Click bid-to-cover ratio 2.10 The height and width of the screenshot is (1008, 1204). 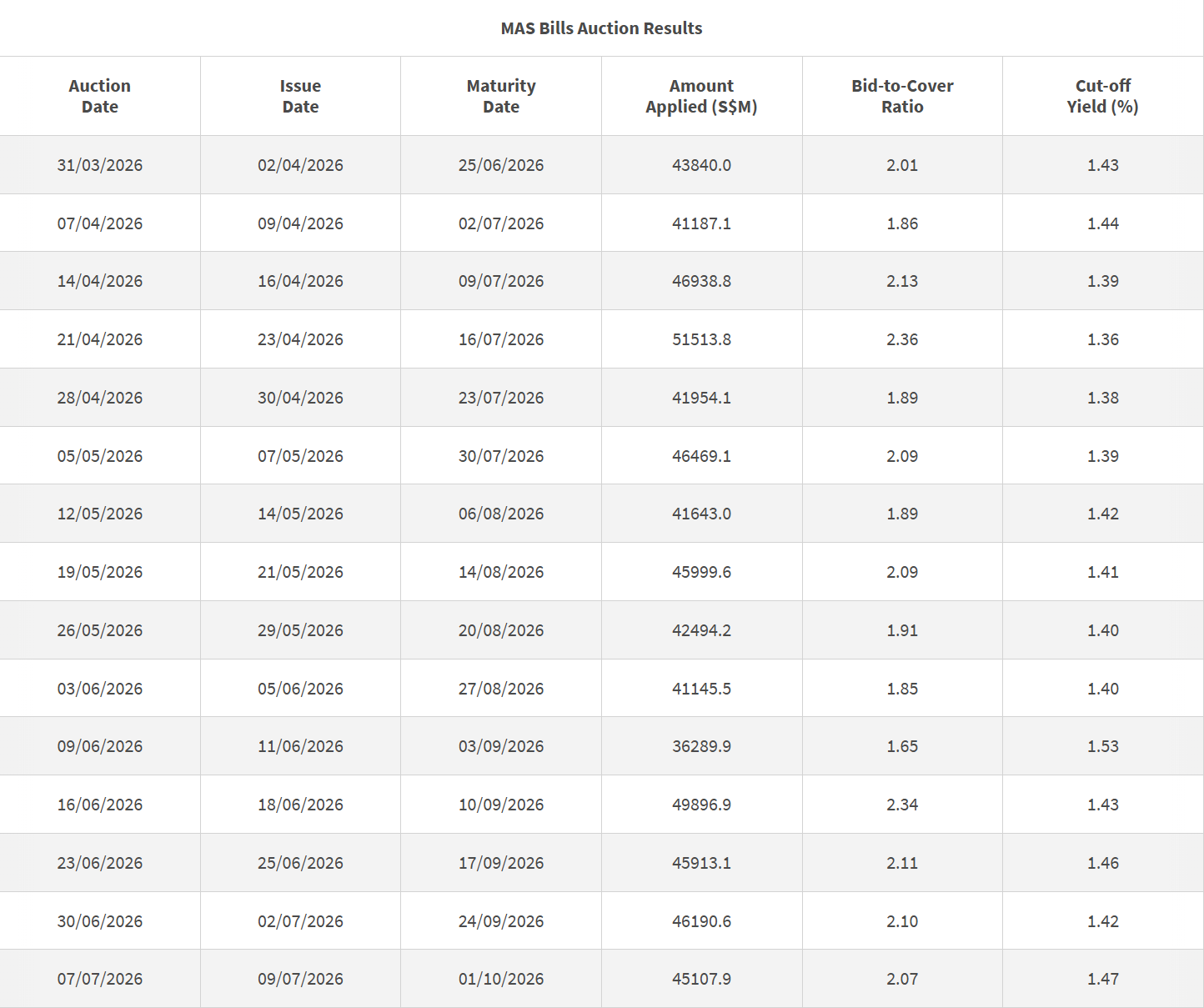pos(902,921)
